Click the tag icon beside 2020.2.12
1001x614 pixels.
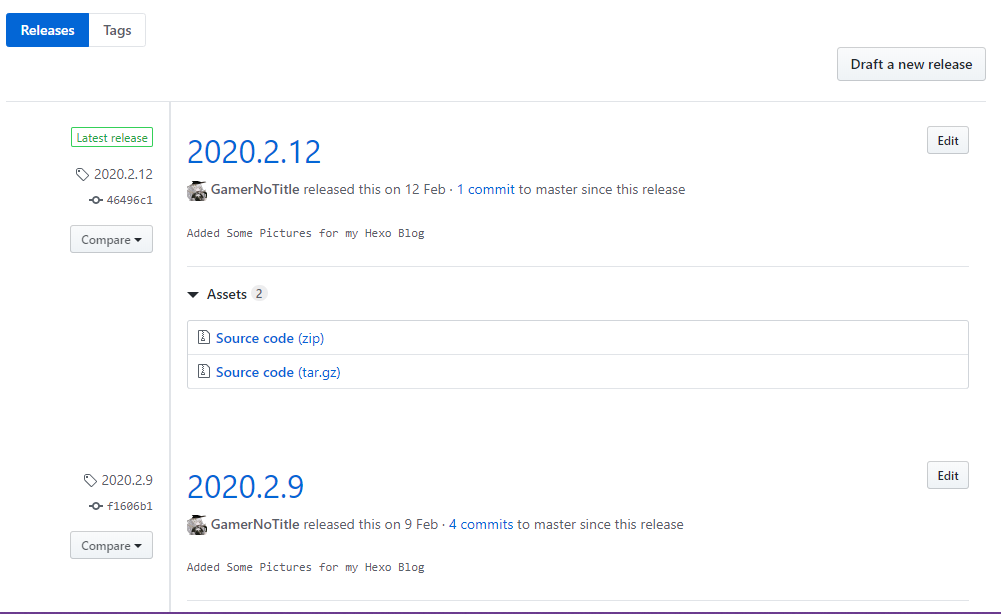[x=82, y=173]
